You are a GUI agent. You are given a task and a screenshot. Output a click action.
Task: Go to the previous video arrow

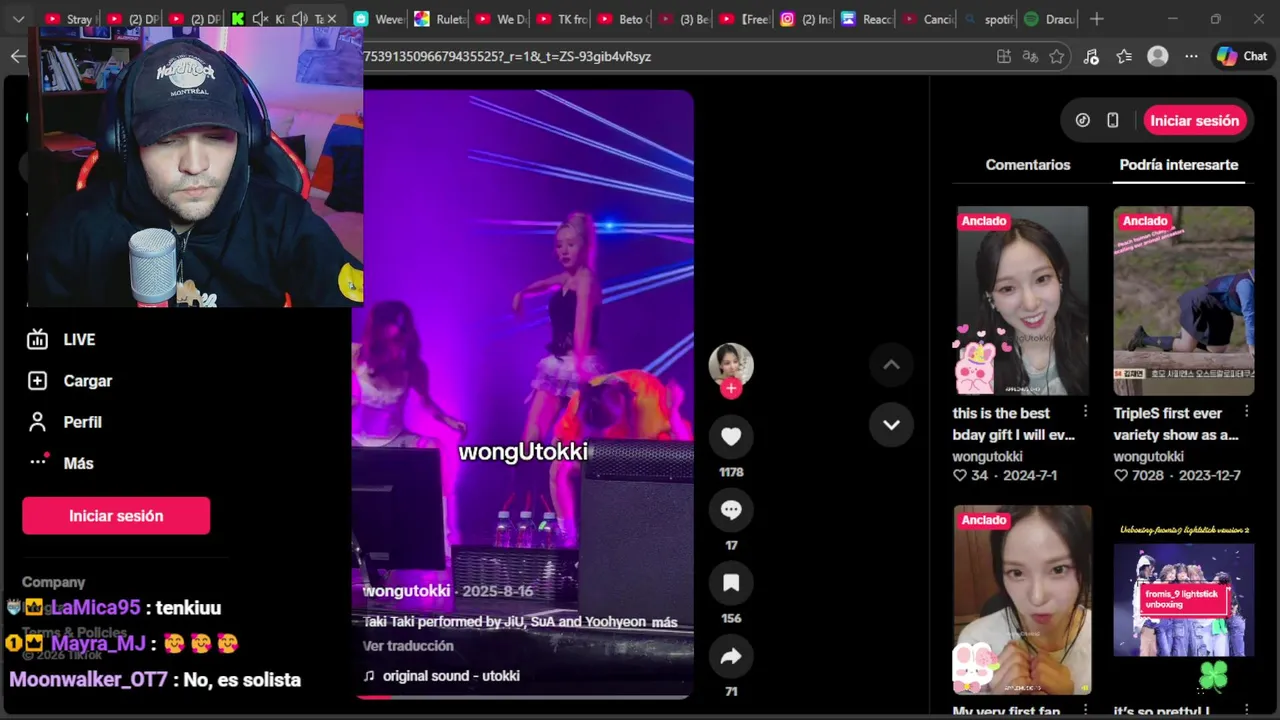pos(891,365)
